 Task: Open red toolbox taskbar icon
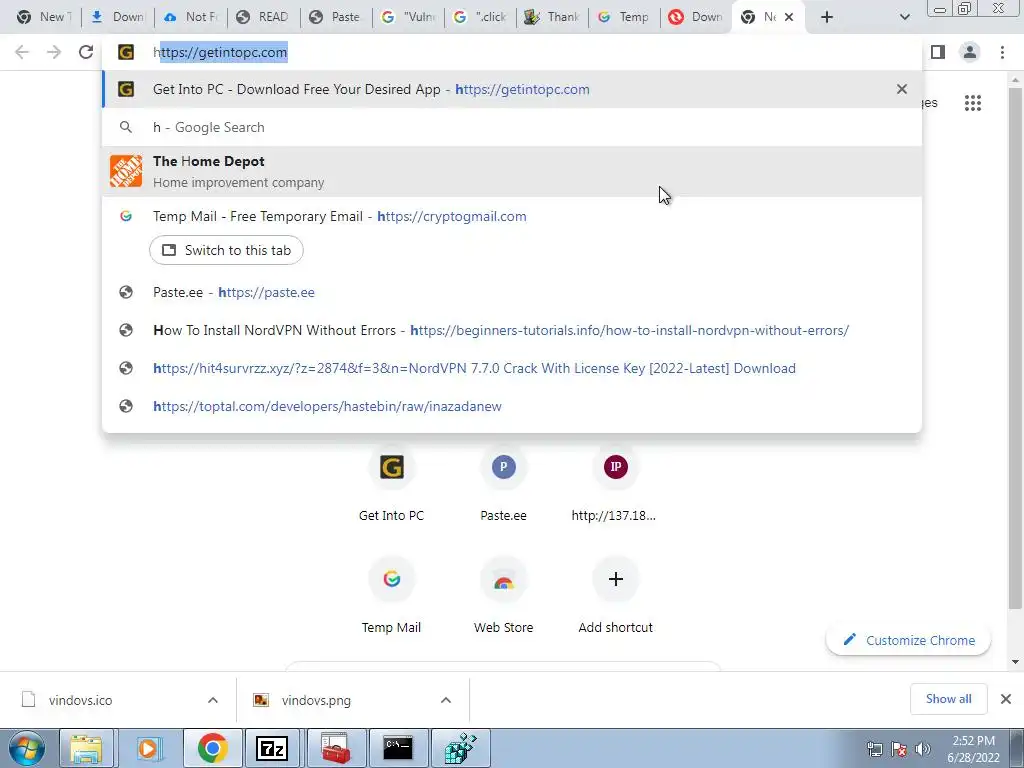click(336, 748)
